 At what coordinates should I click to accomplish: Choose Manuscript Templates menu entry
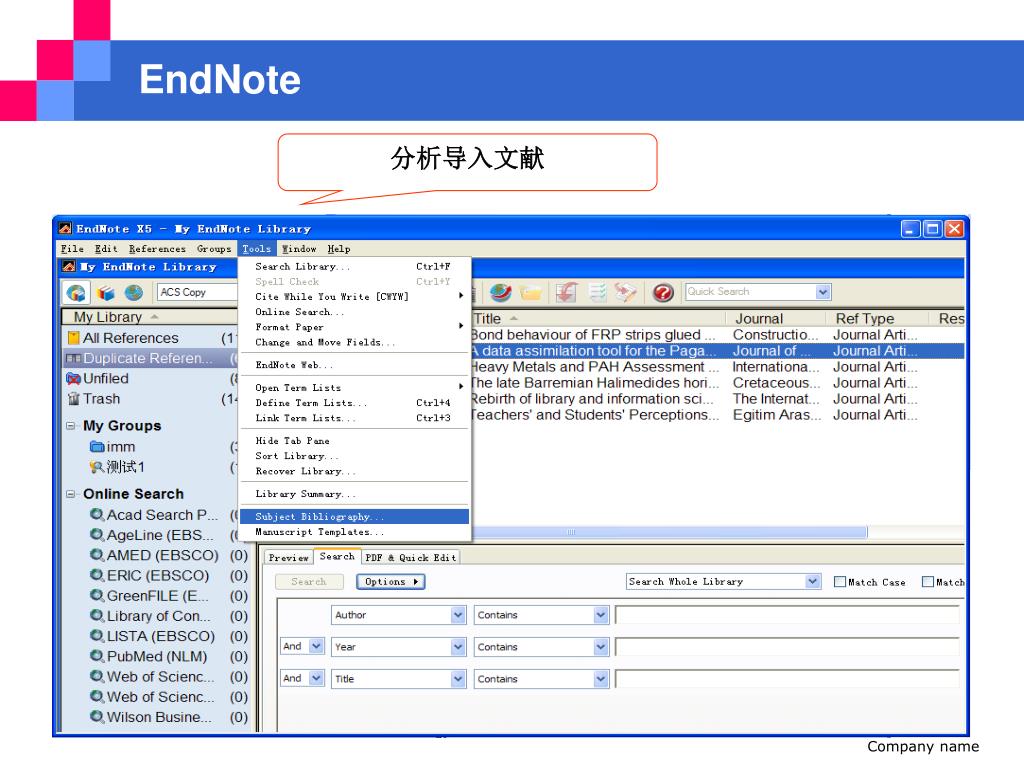pos(354,532)
